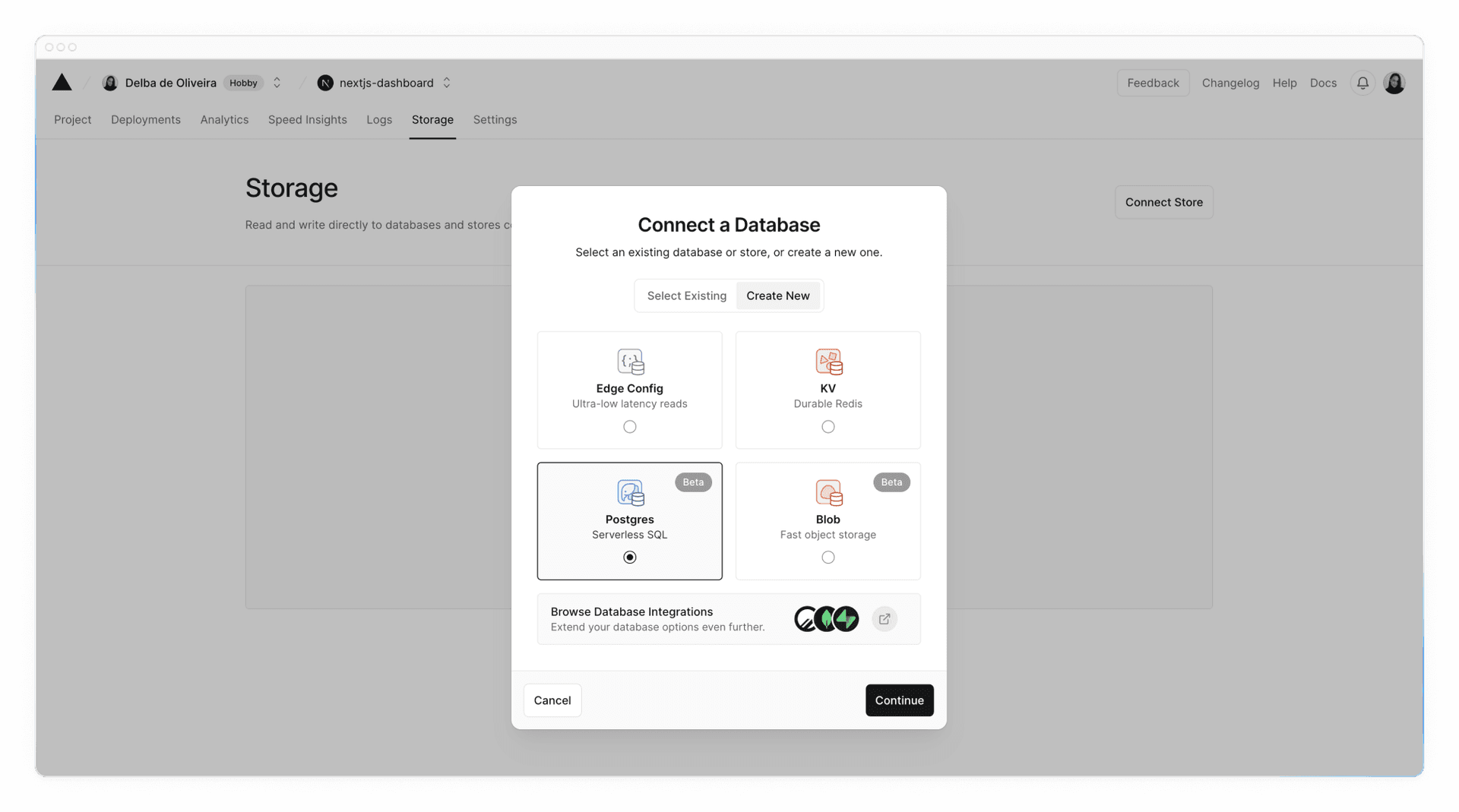Expand the team switcher chevrons
1459x812 pixels.
[277, 83]
